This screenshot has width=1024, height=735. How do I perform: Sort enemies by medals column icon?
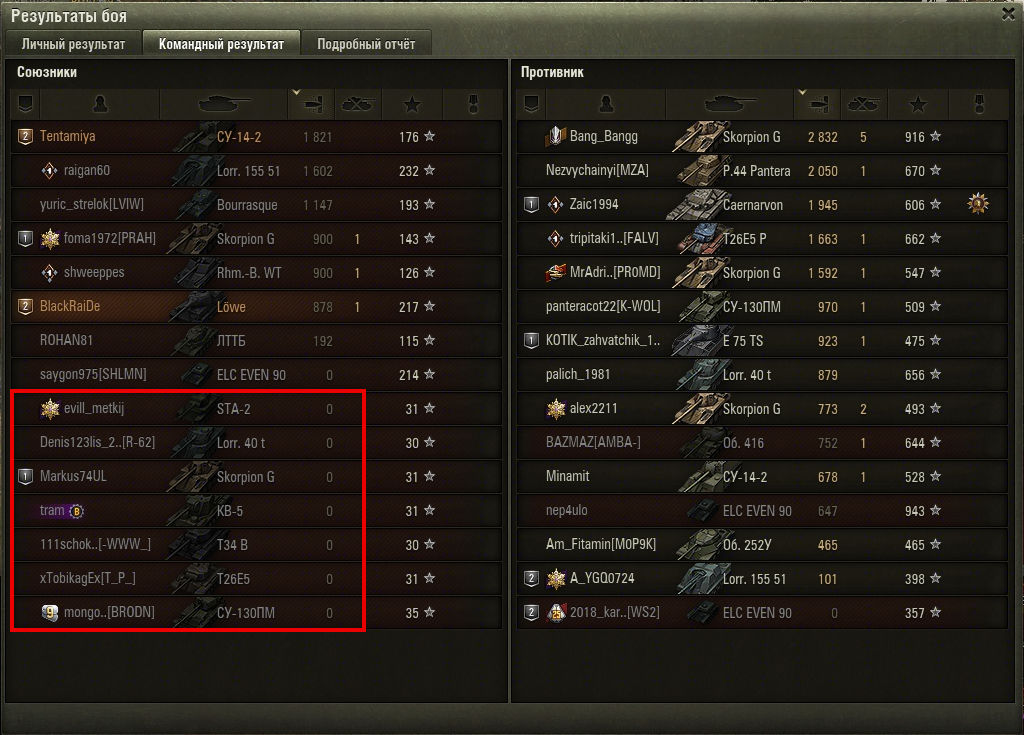tap(978, 104)
